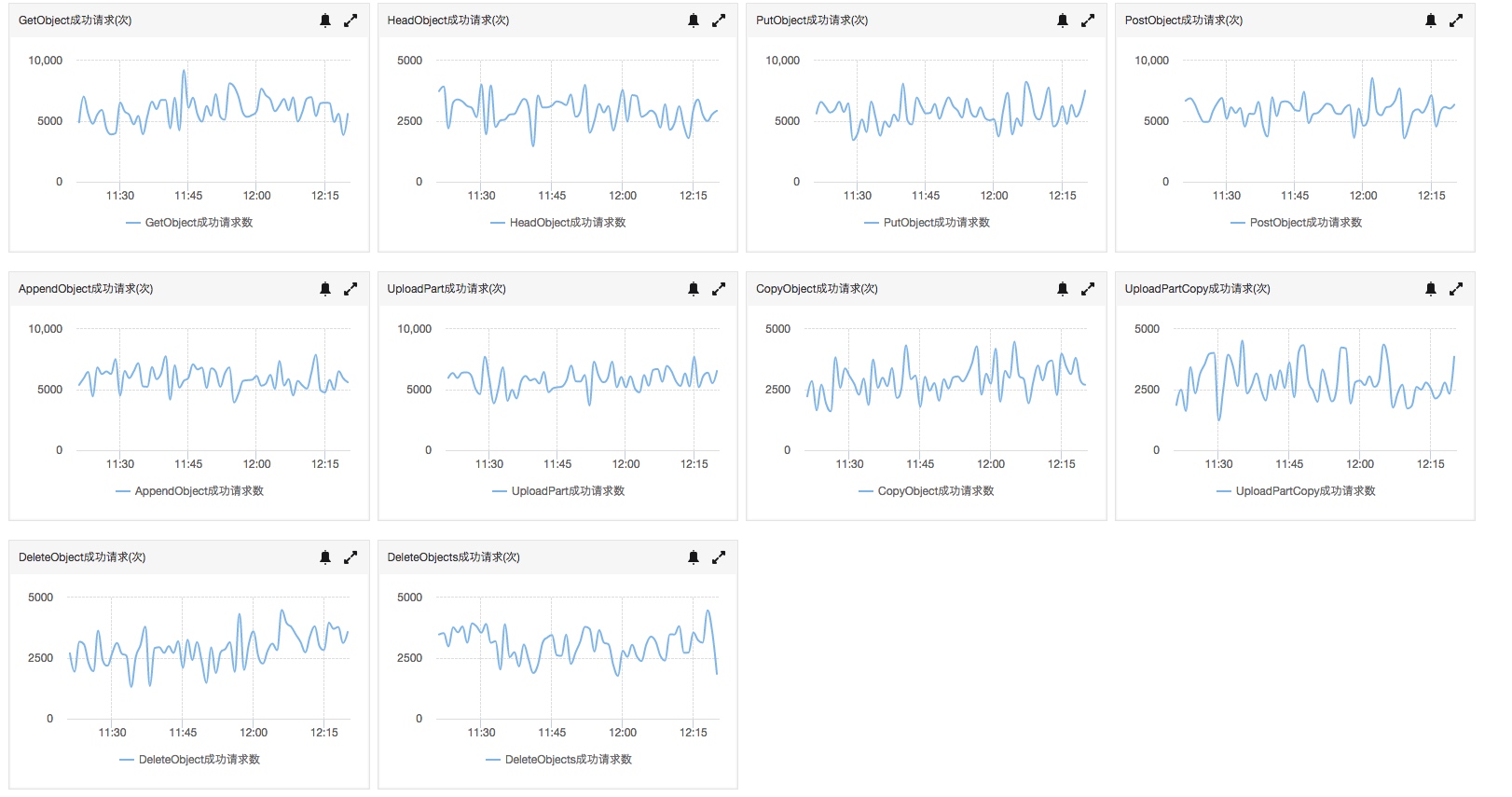The image size is (1512, 797).
Task: Set alarm on PutObject success requests chart
Action: (x=1063, y=21)
